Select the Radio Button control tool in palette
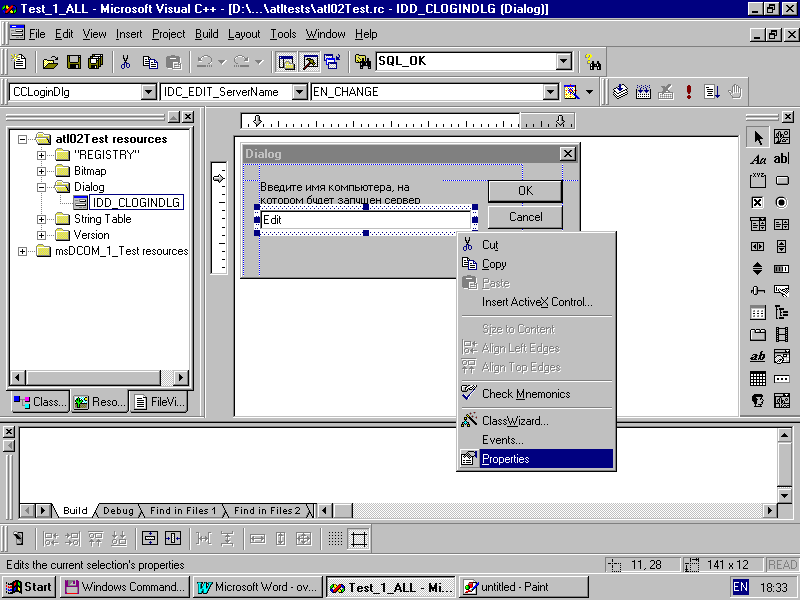This screenshot has width=800, height=600. pos(781,203)
